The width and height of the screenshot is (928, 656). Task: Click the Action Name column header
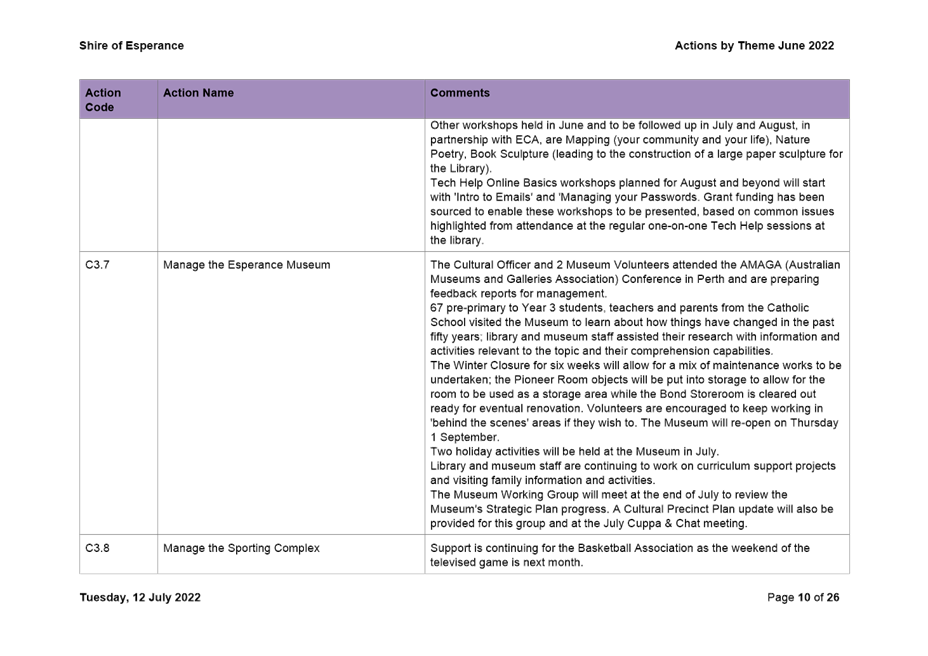pos(197,92)
